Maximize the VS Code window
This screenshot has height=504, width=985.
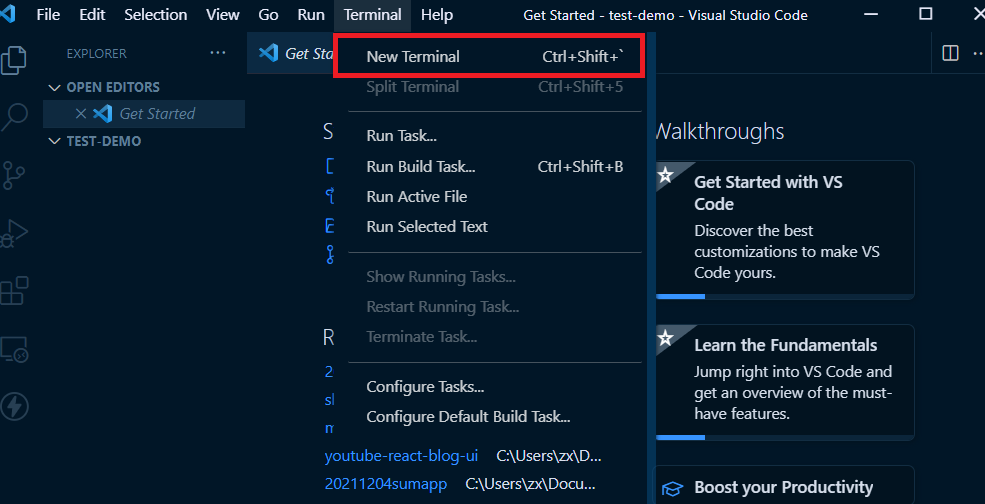pyautogui.click(x=925, y=14)
